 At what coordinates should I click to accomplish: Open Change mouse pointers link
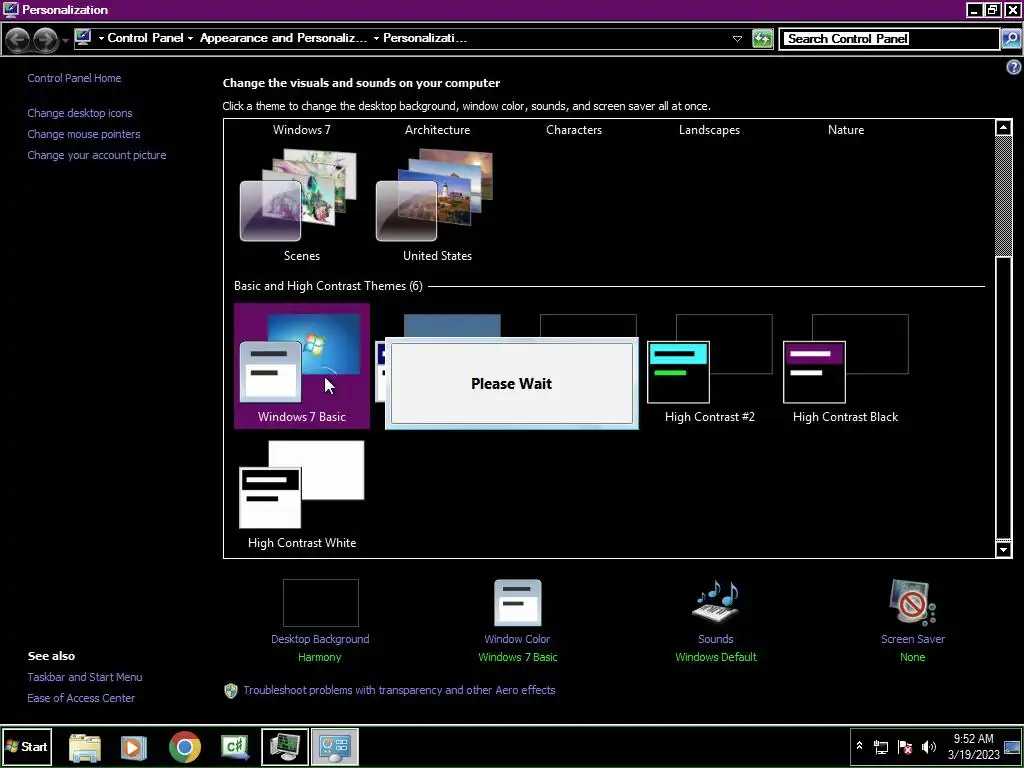[84, 134]
